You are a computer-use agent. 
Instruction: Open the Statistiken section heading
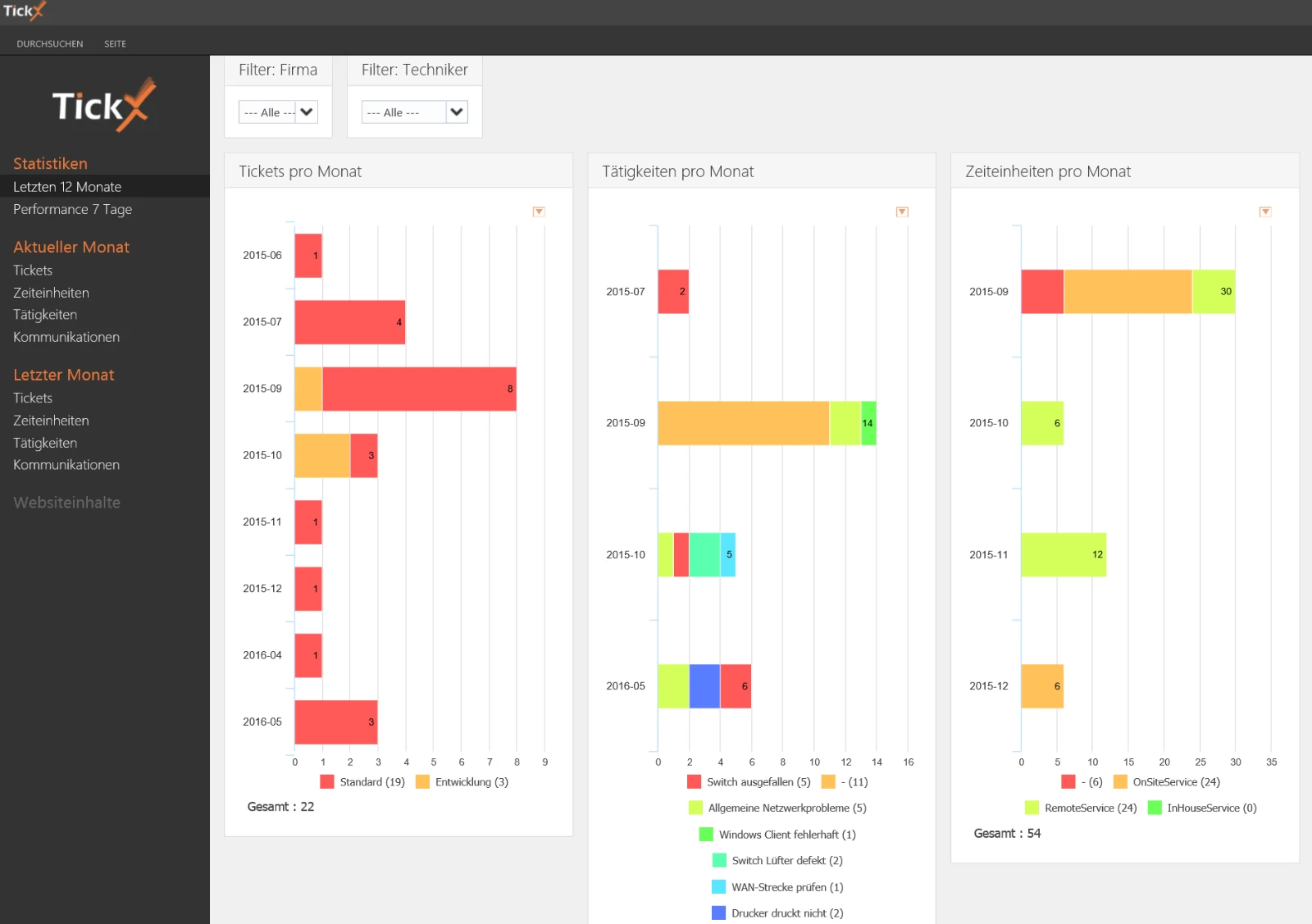click(x=50, y=163)
